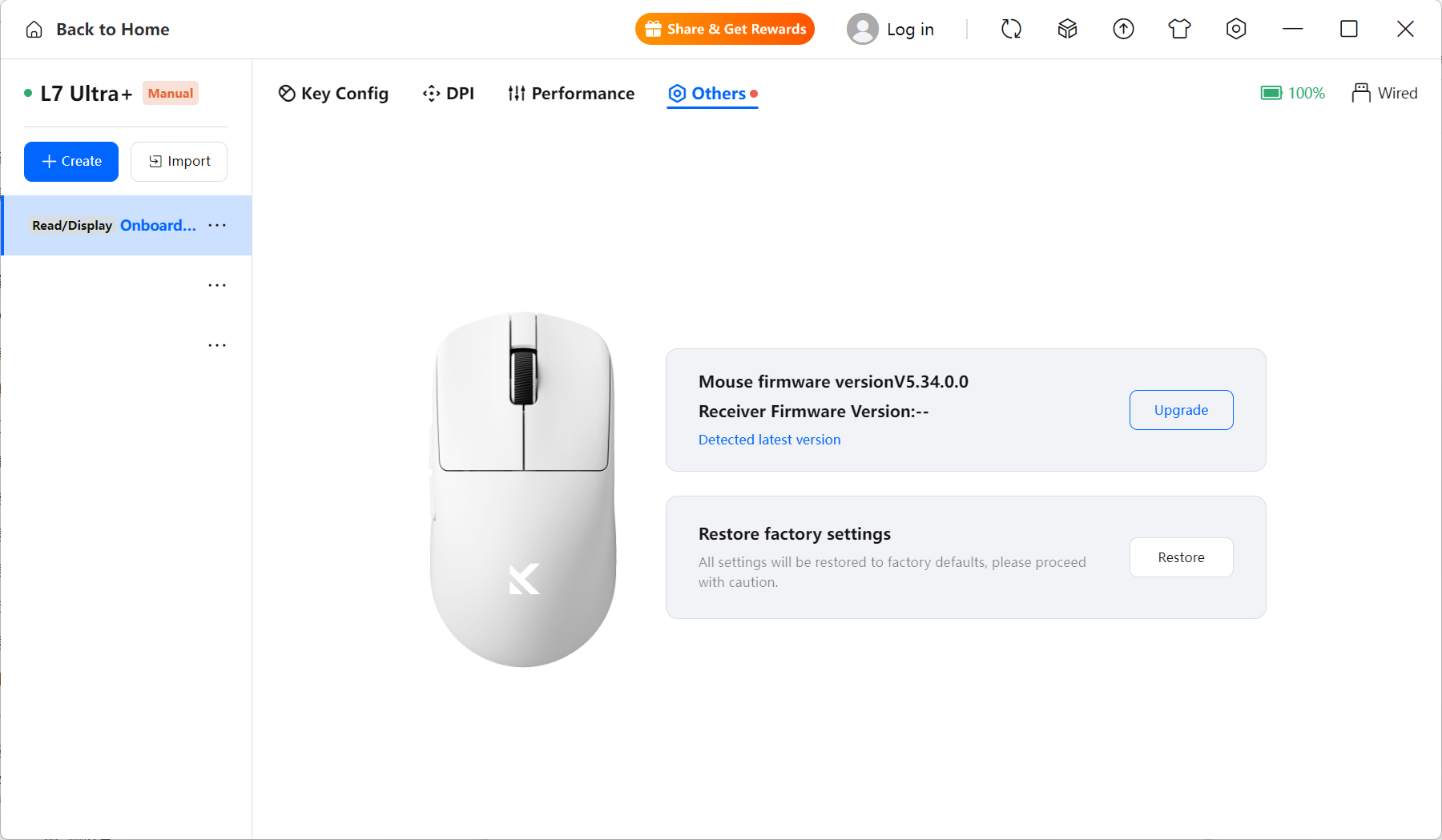Viewport: 1442px width, 840px height.
Task: Click the Upgrade firmware button
Action: click(x=1181, y=410)
